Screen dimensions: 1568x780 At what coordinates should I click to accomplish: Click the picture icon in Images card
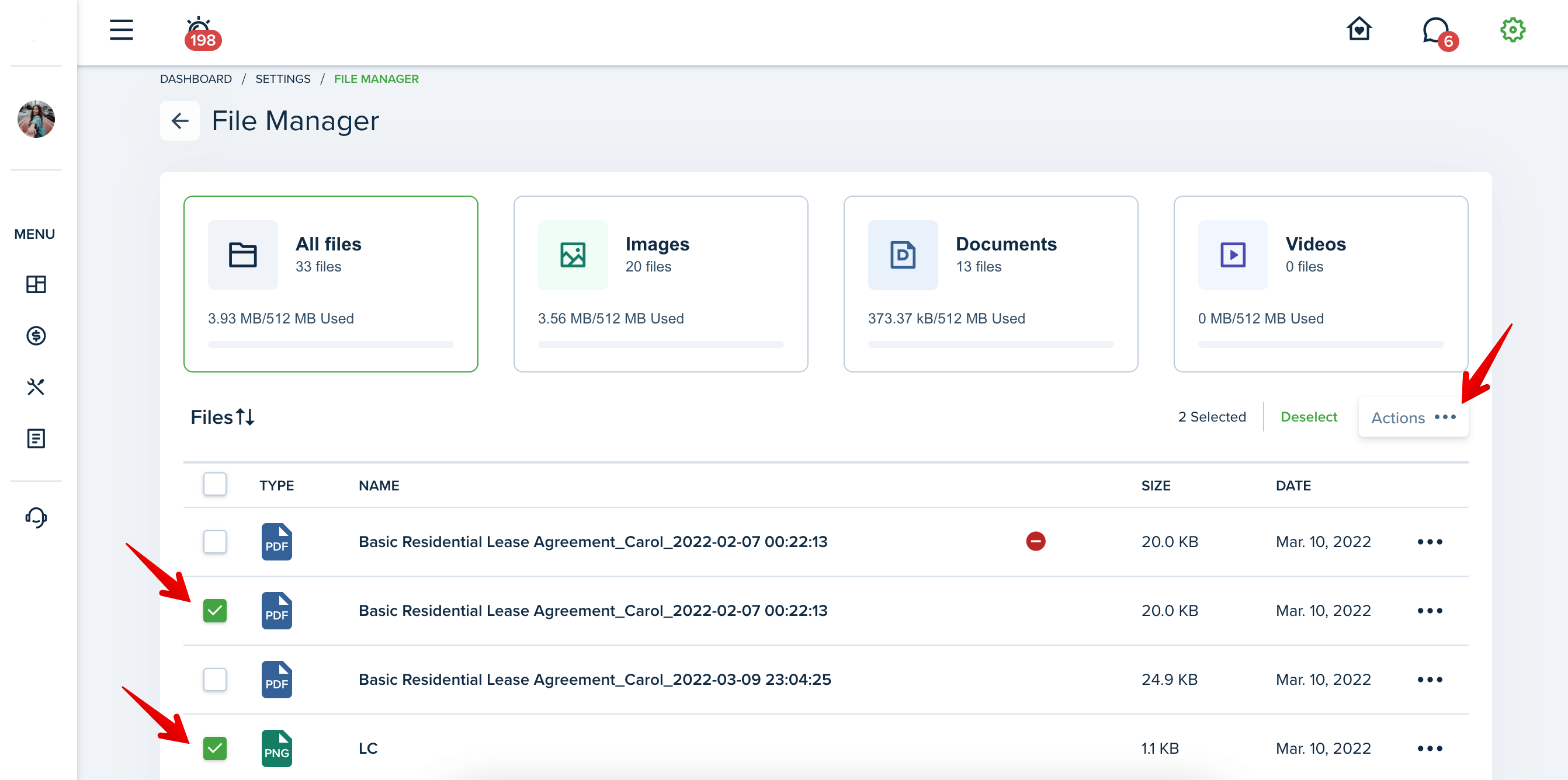pyautogui.click(x=573, y=255)
